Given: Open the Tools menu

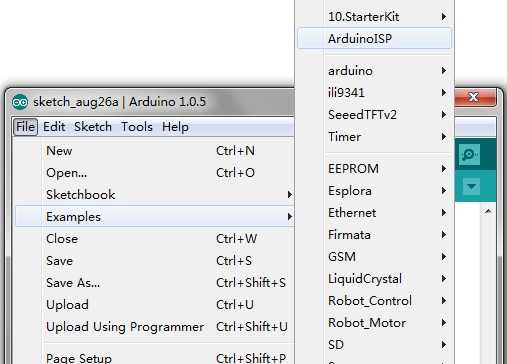Looking at the screenshot, I should click(137, 127).
